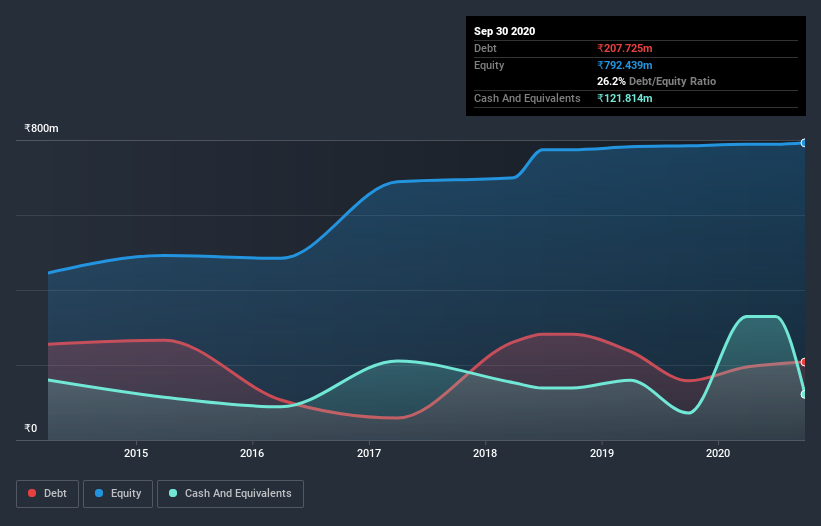The width and height of the screenshot is (821, 526).
Task: Click the 2015 x-axis label
Action: [x=136, y=453]
